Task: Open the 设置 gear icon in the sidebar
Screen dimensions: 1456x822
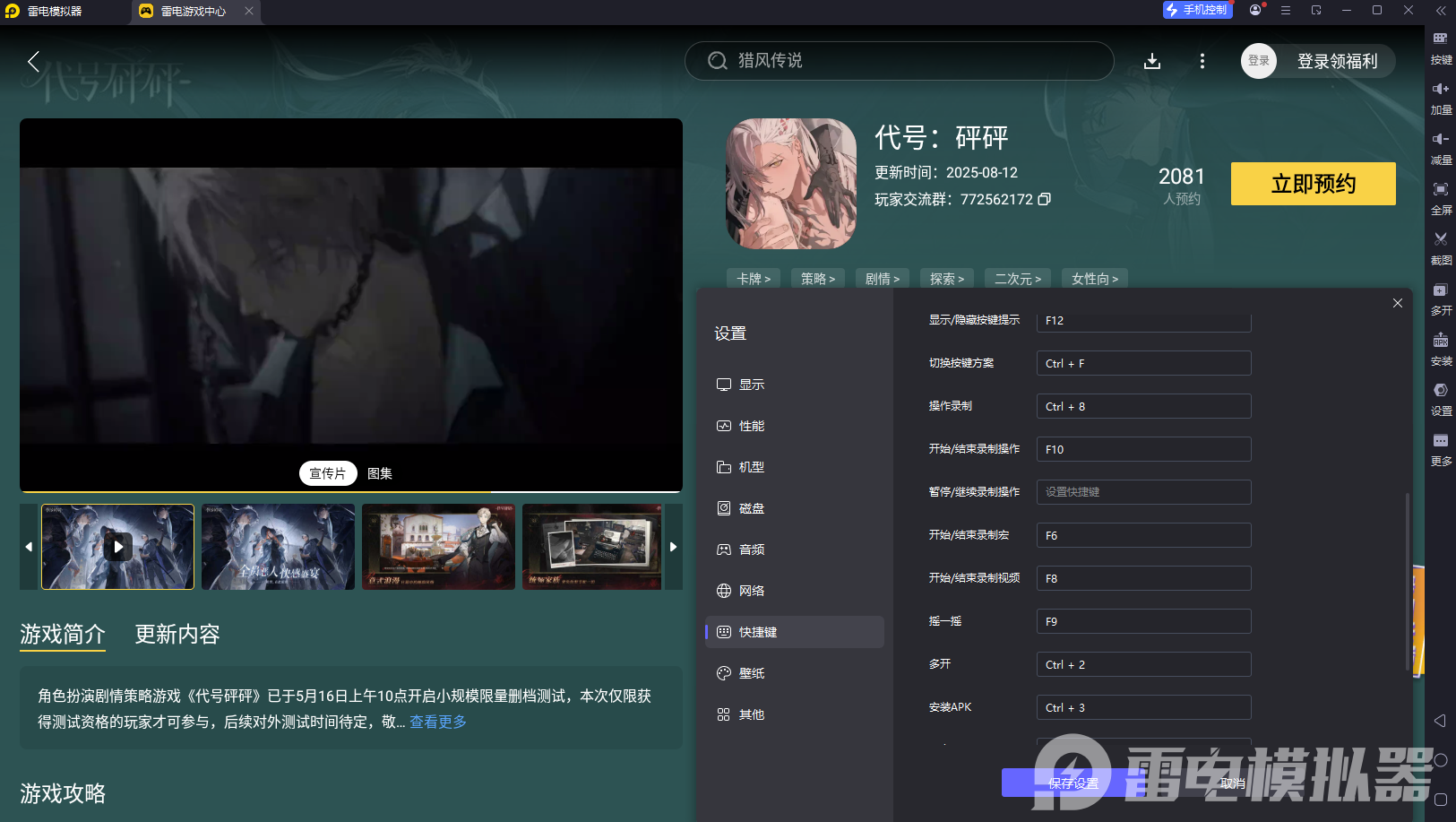Action: point(1441,399)
